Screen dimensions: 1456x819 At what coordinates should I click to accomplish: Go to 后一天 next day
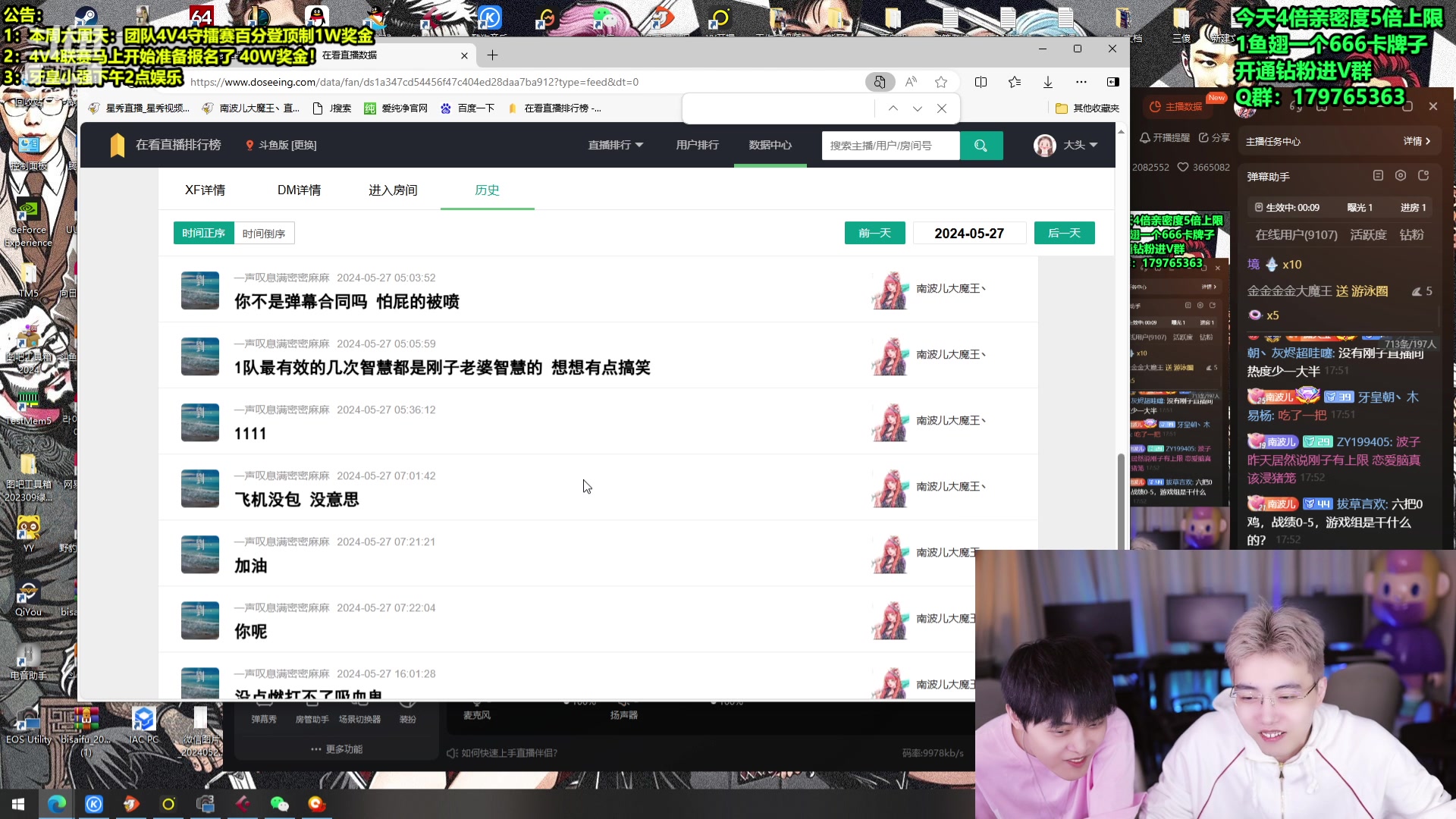[1064, 234]
